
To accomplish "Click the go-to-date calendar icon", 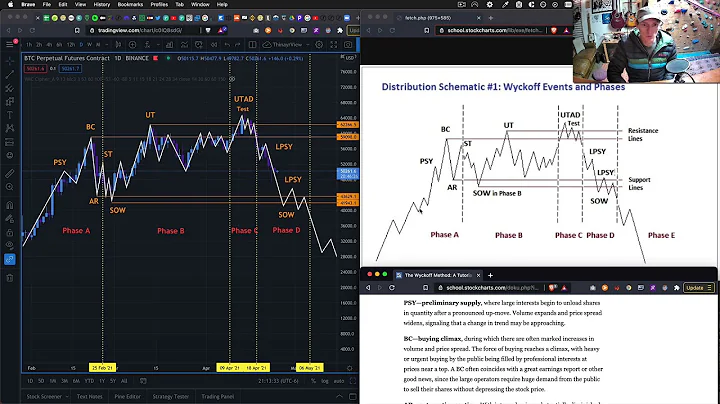I will [x=143, y=381].
